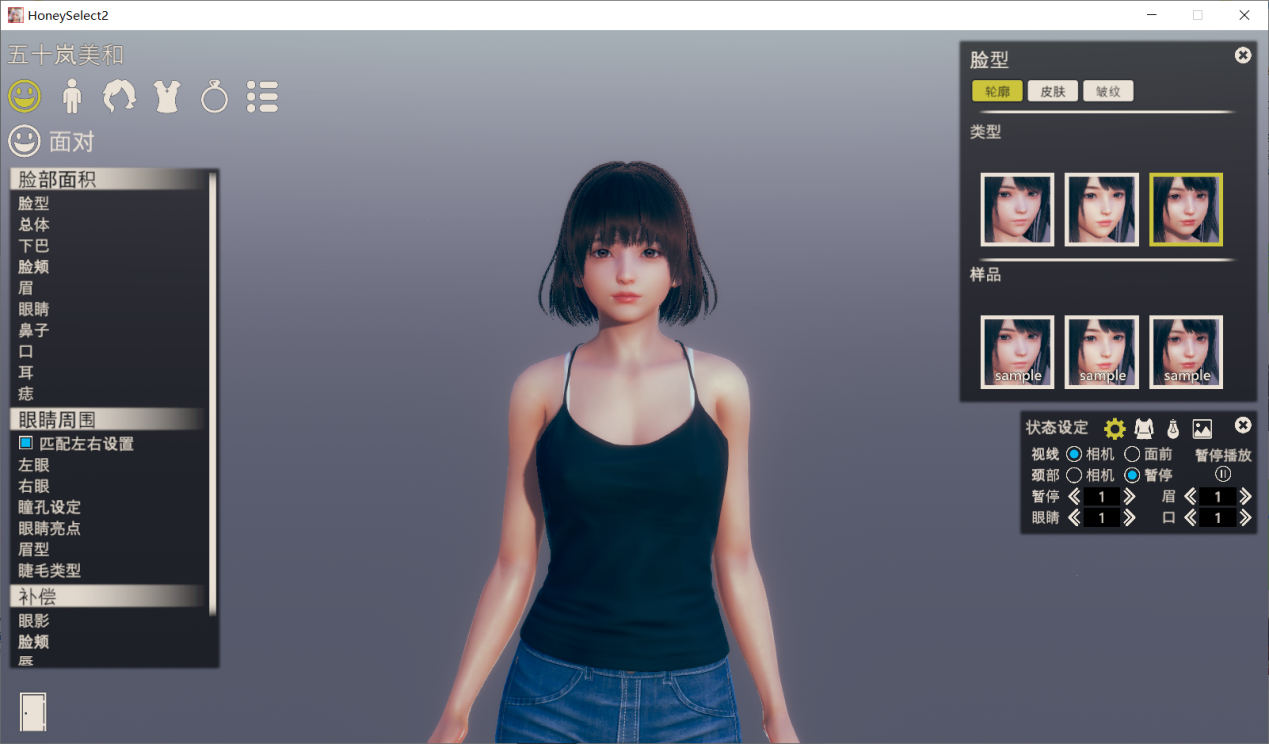
Task: Increase the 眉 value with the right arrow
Action: pyautogui.click(x=1246, y=496)
